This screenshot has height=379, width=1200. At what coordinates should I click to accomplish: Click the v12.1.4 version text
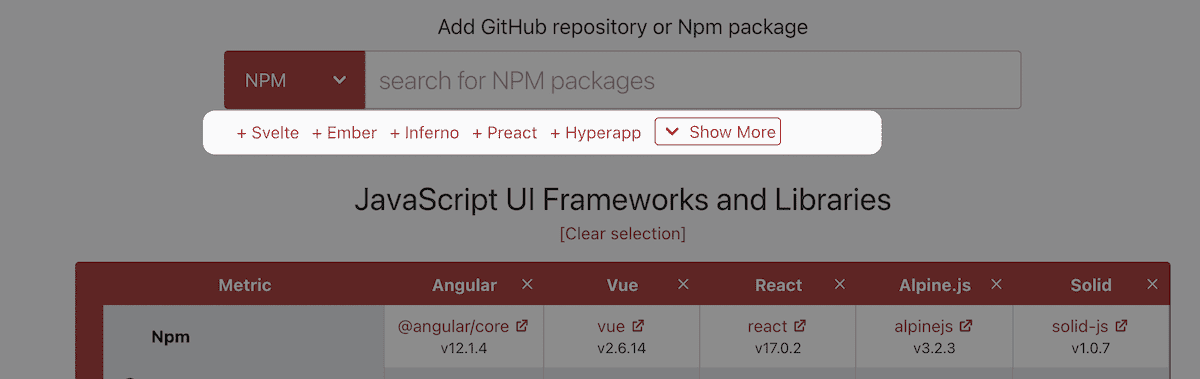tap(464, 348)
